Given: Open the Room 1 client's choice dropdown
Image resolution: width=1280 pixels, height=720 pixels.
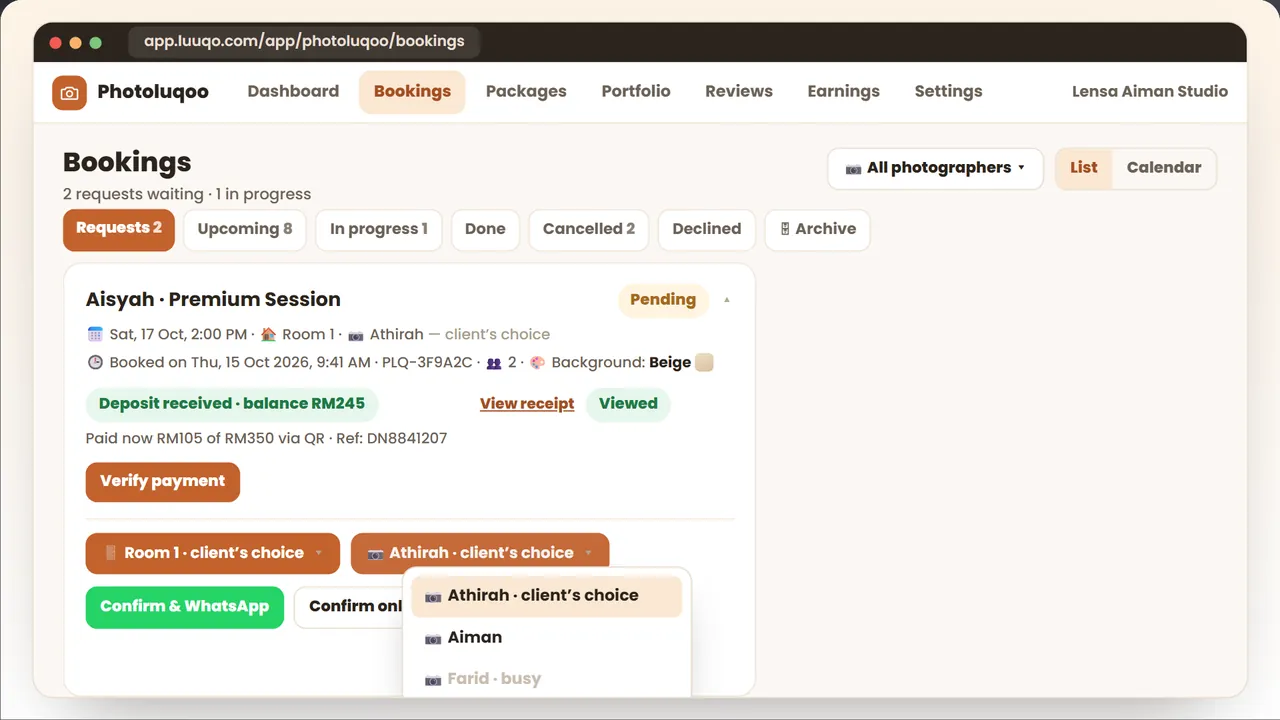Looking at the screenshot, I should pos(213,553).
